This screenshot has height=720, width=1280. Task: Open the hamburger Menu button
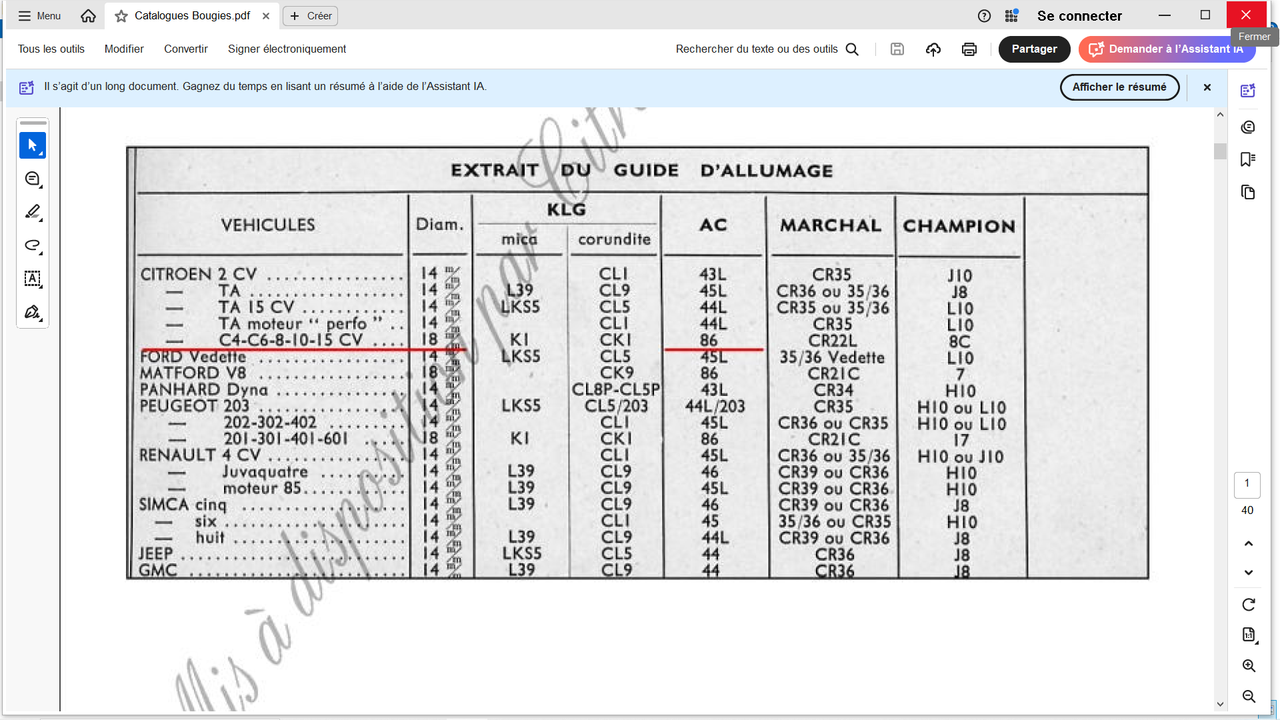click(40, 16)
